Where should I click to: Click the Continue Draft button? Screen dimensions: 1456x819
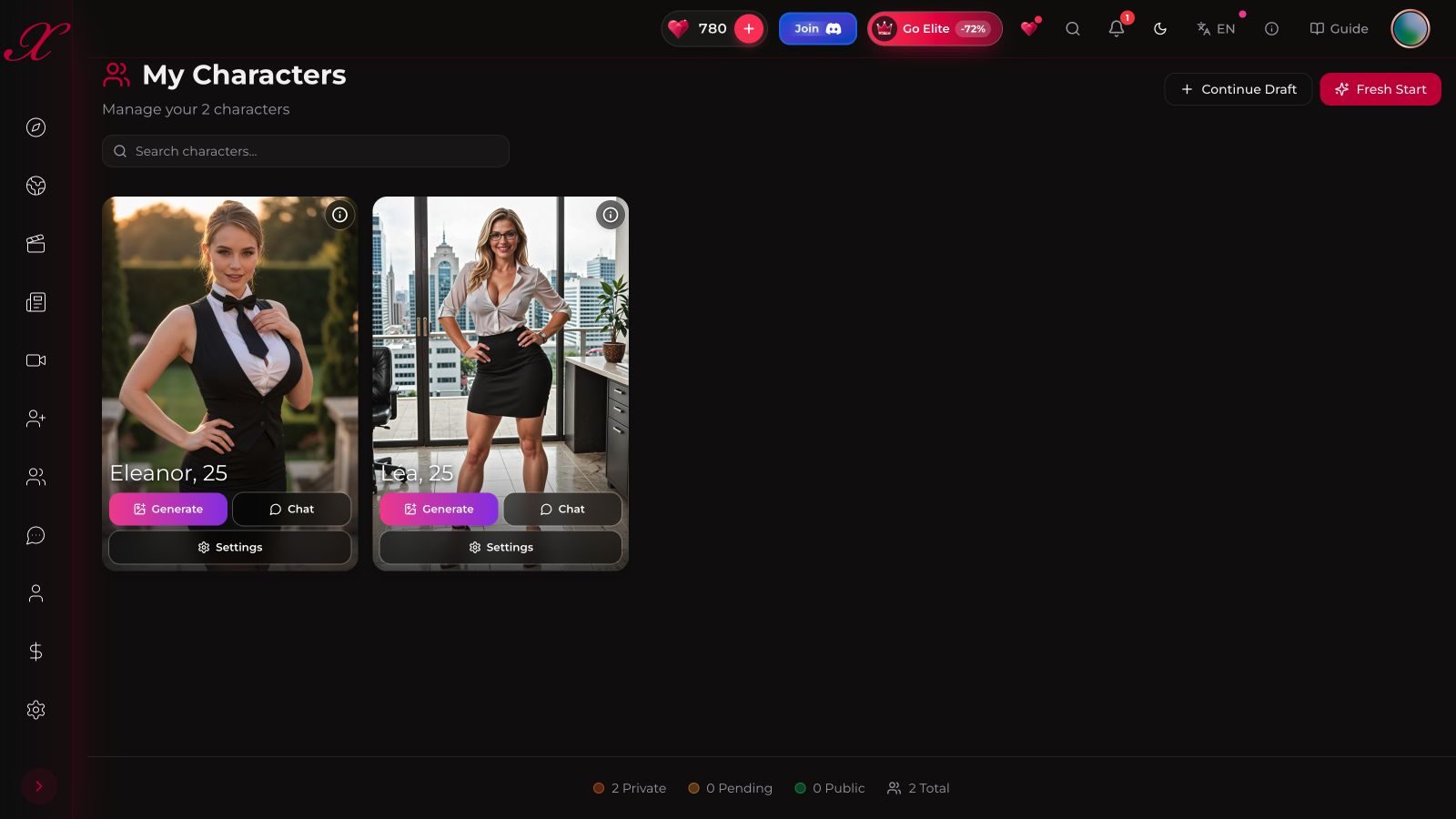tap(1238, 89)
